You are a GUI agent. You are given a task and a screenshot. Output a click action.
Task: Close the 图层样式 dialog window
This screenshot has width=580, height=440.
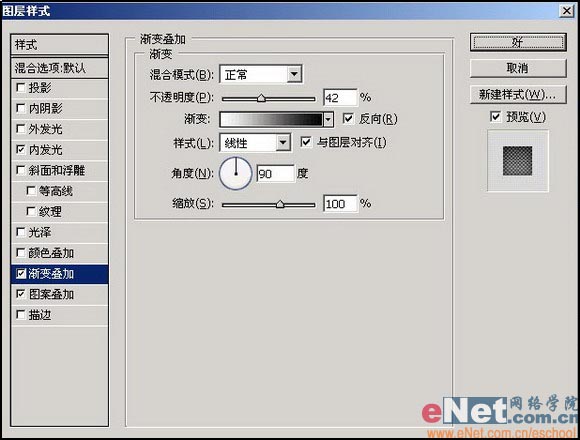pyautogui.click(x=566, y=11)
